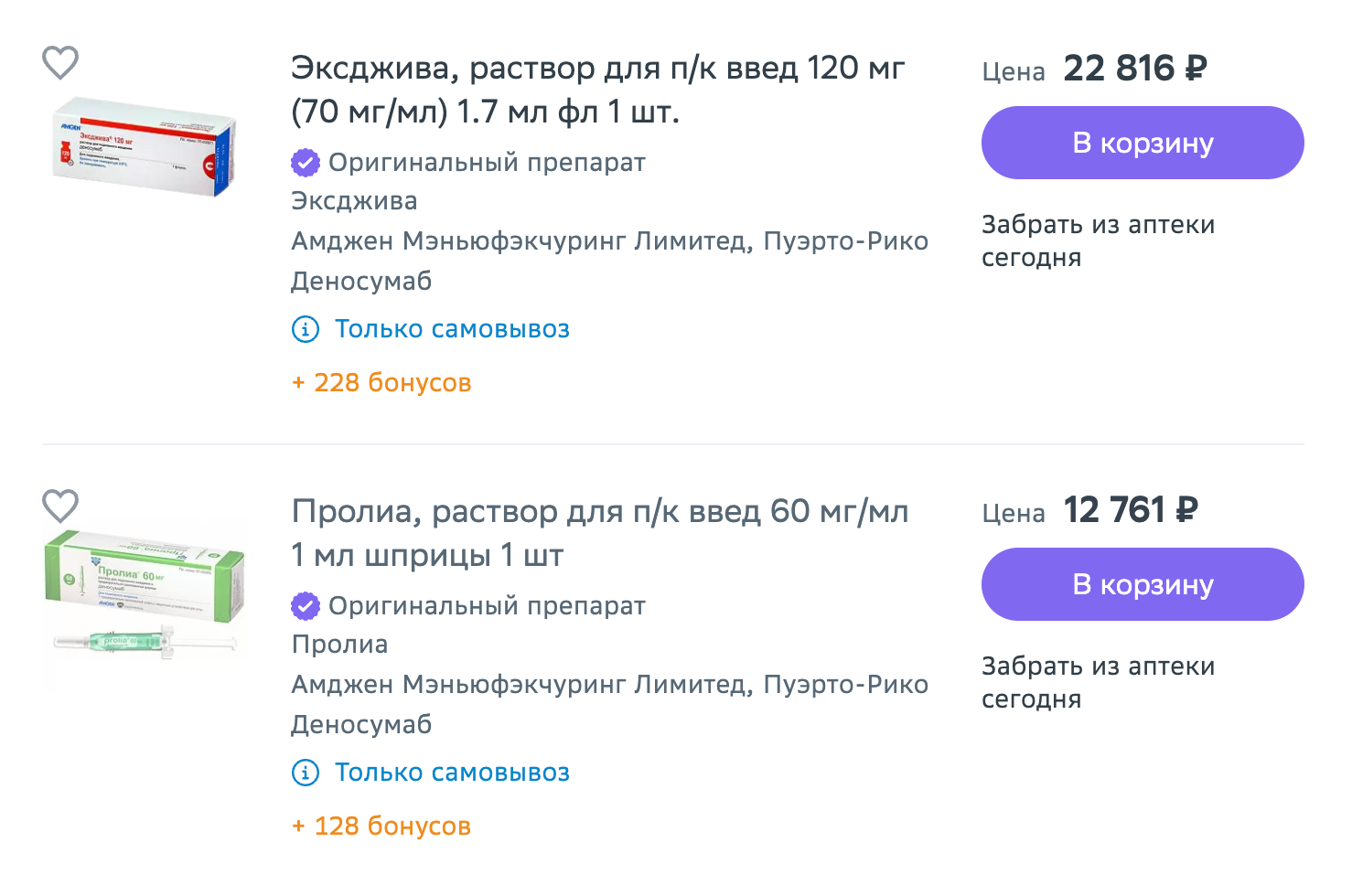Click 'Только самовывоз' link under Пролиа
1352x896 pixels.
(452, 773)
